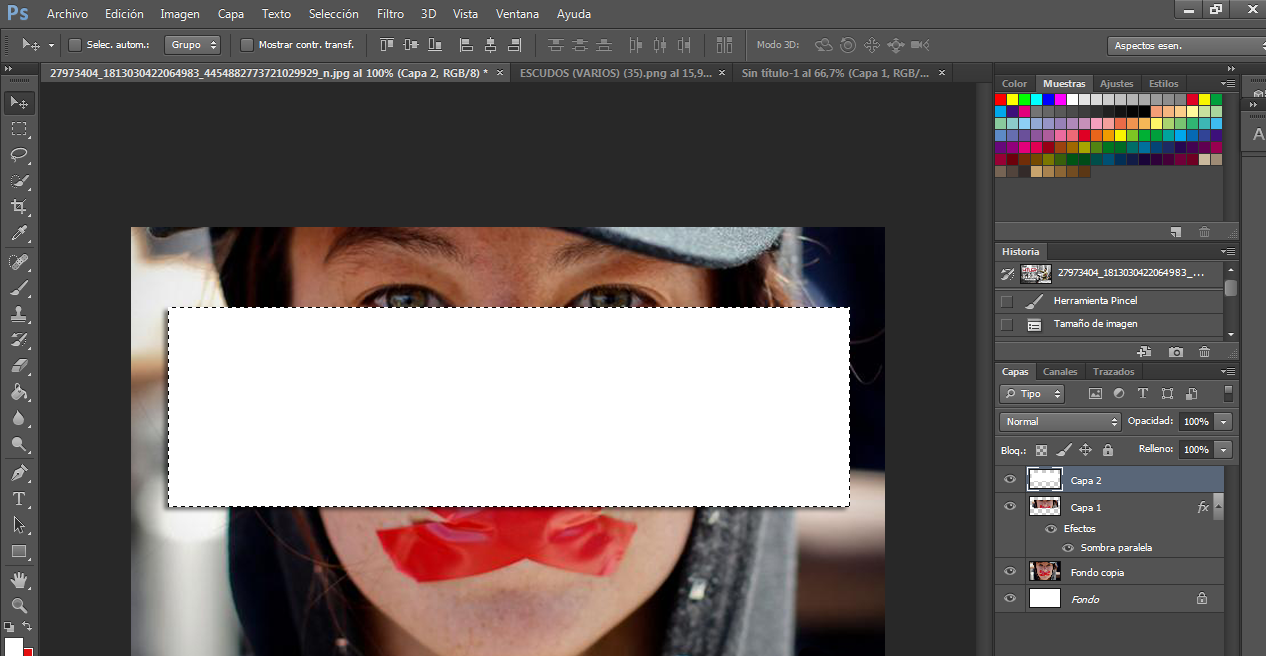Open the Grupo dropdown
The image size is (1266, 656).
[194, 45]
